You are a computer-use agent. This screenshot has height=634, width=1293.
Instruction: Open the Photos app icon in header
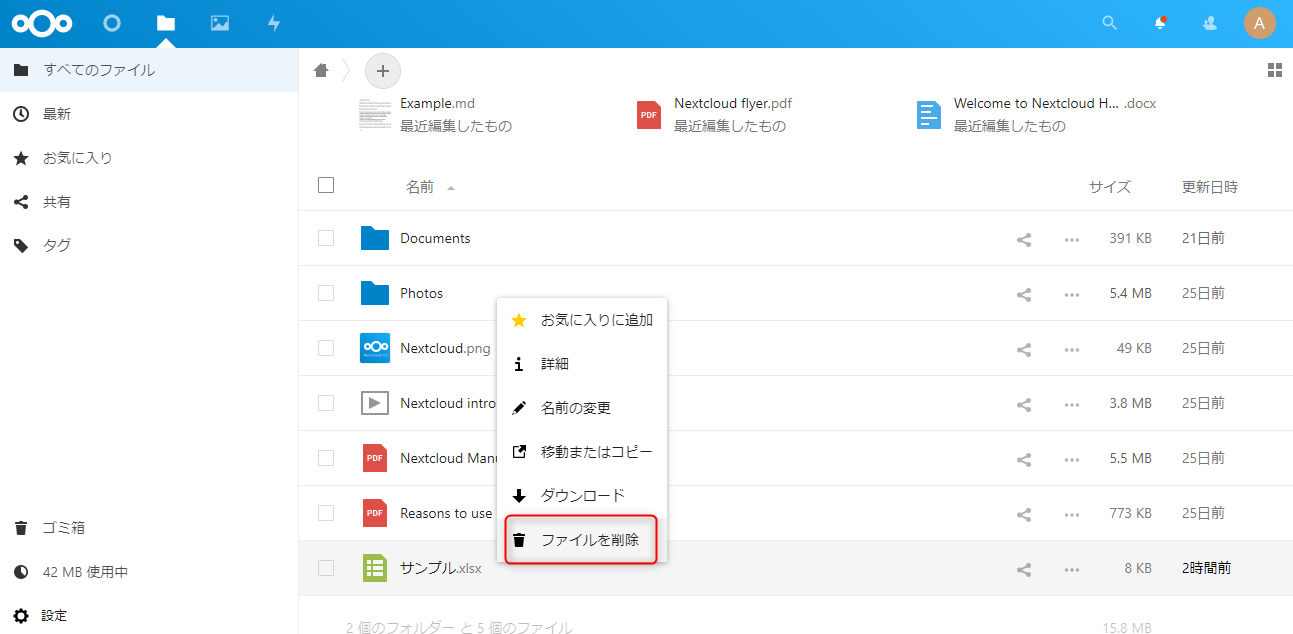tap(220, 23)
